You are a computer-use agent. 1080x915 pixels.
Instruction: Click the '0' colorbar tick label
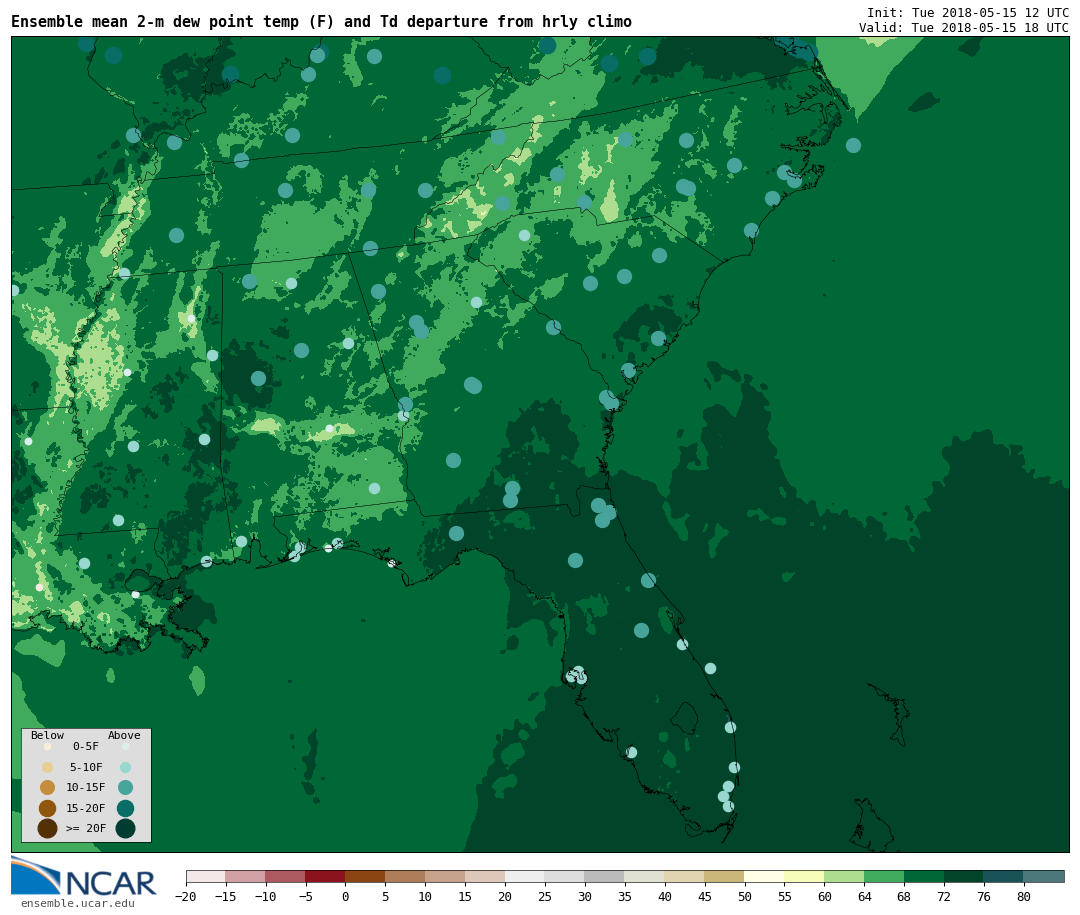click(x=346, y=896)
